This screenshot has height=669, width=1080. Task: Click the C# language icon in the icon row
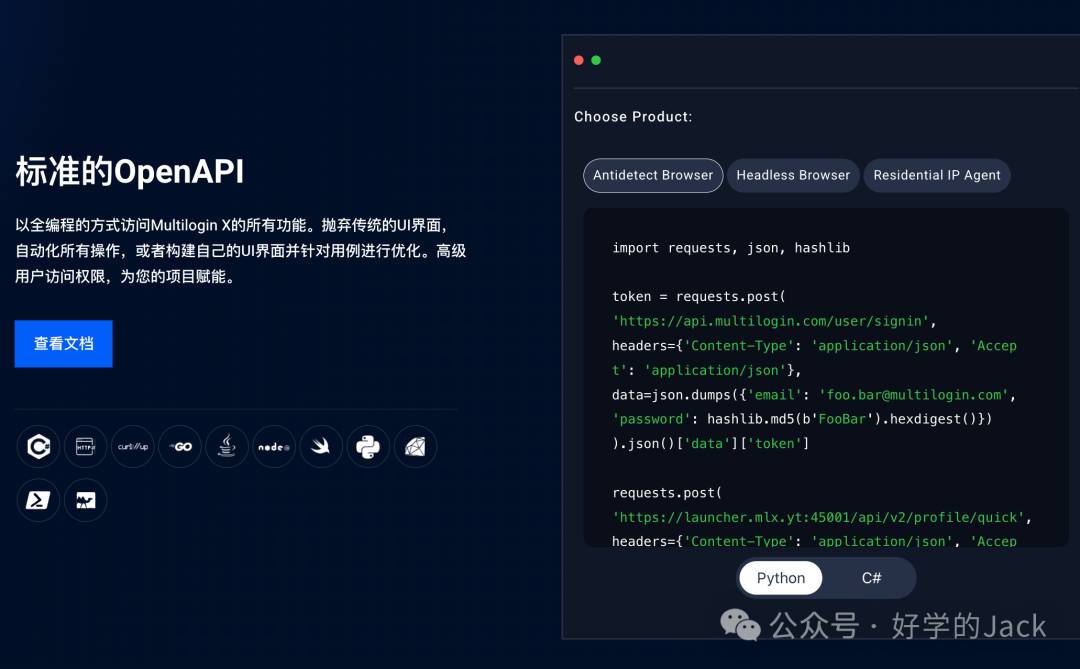click(39, 447)
